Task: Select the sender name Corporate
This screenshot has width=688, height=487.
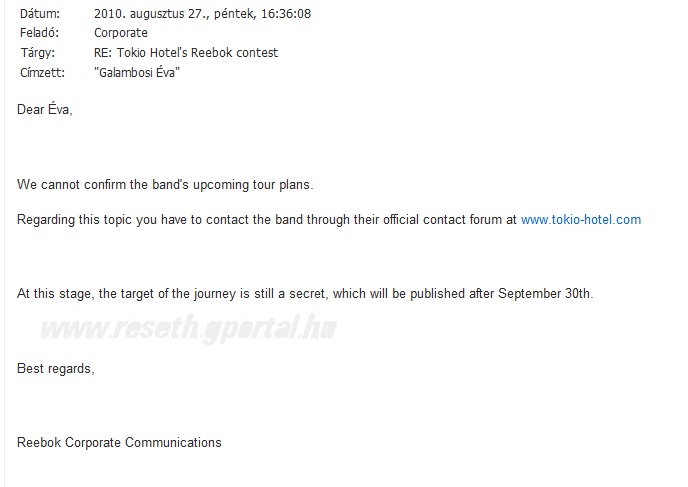Action: click(121, 33)
